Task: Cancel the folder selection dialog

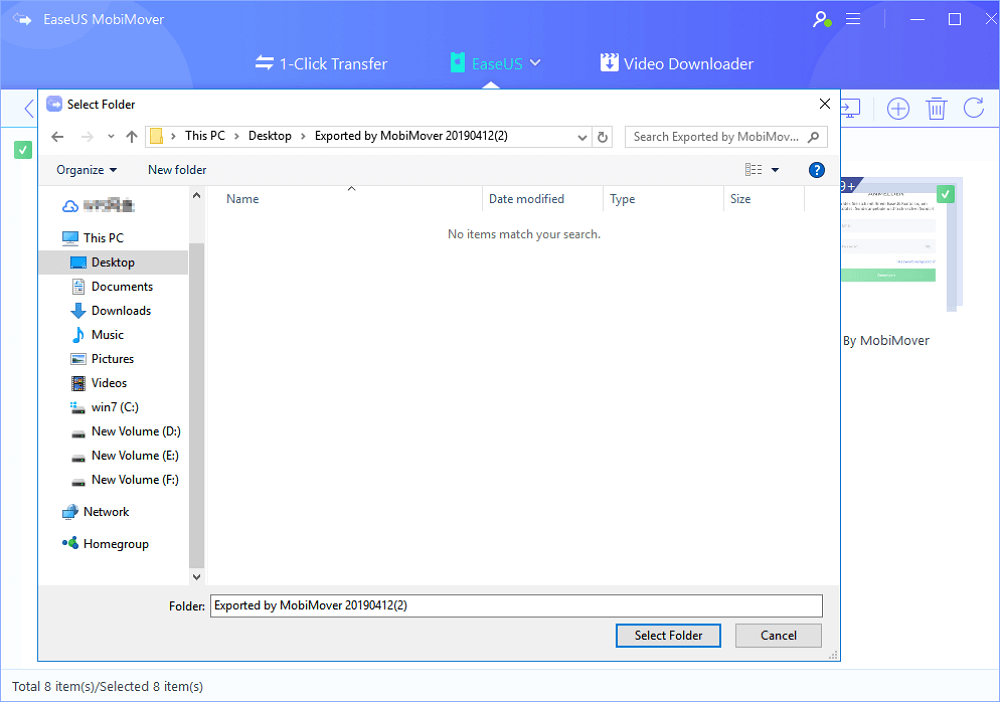Action: coord(778,636)
